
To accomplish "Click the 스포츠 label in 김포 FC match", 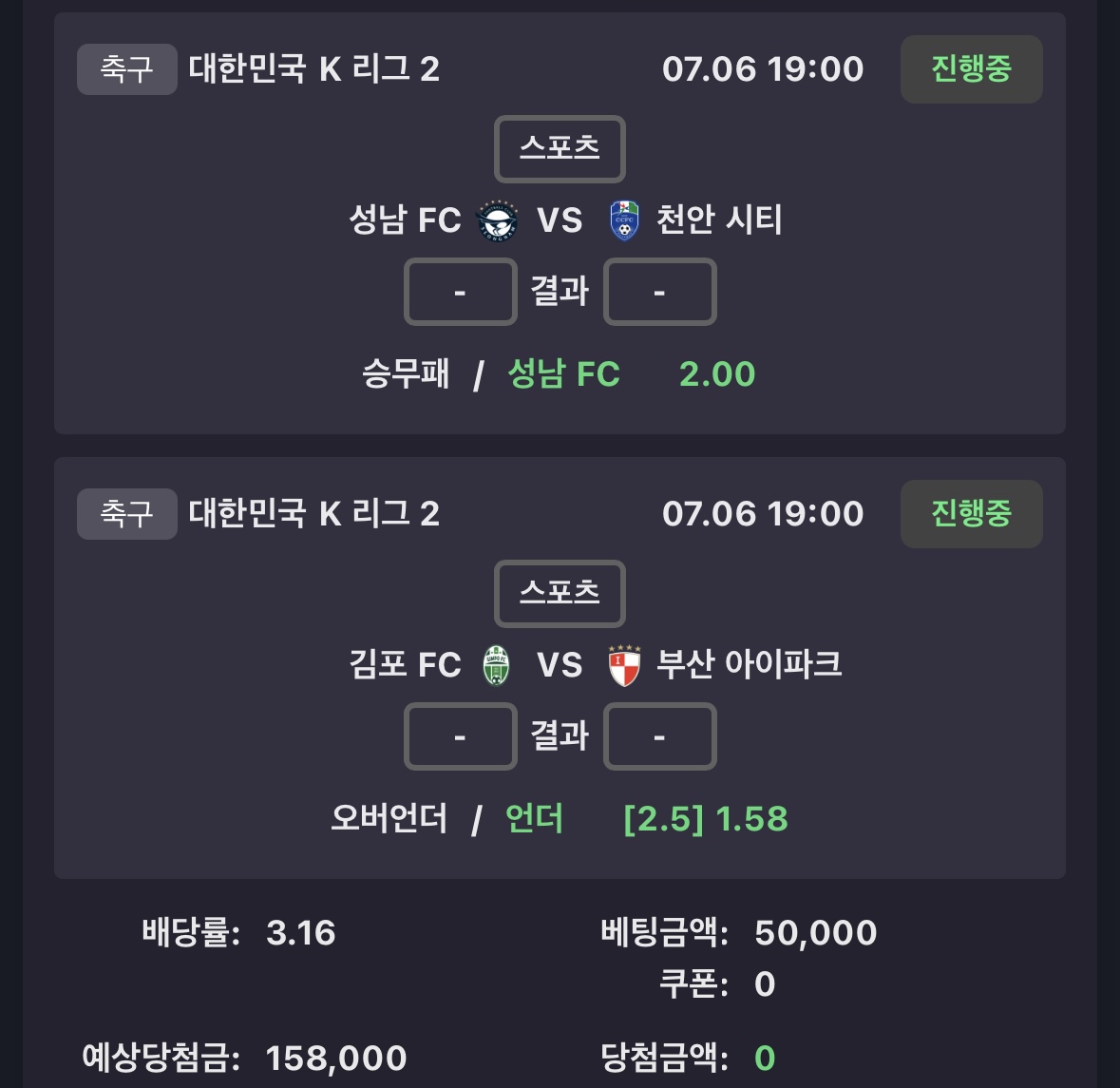I will point(560,593).
